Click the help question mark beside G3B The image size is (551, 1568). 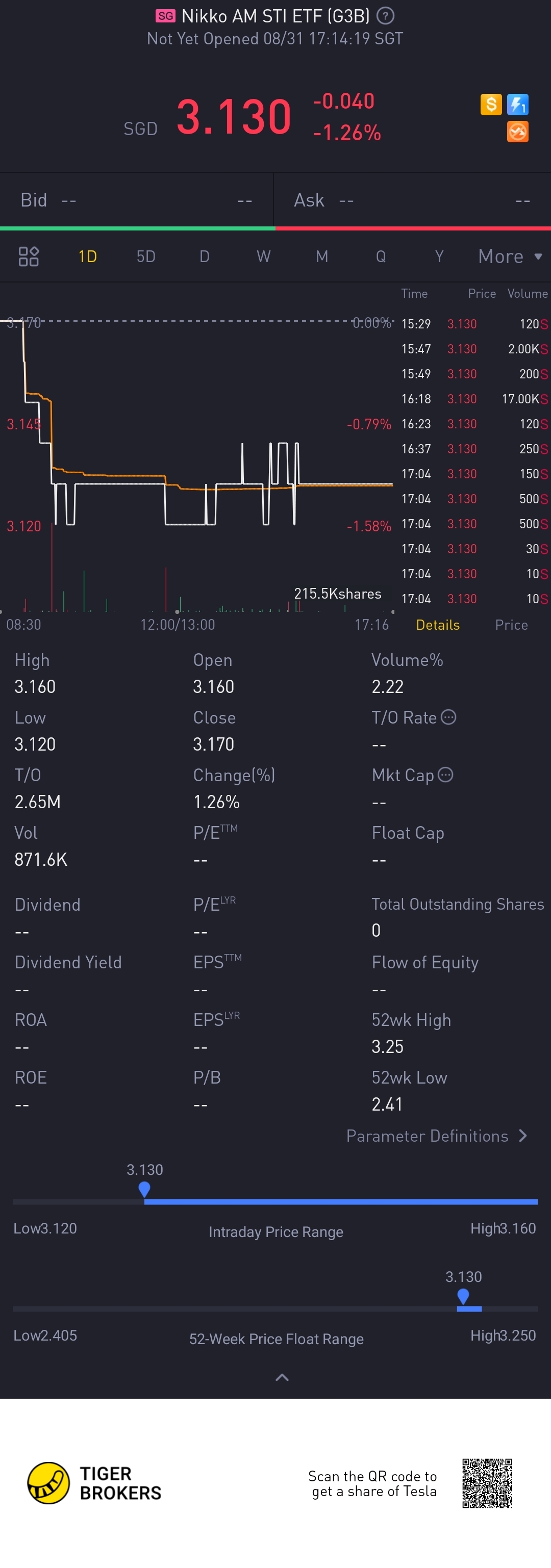pyautogui.click(x=385, y=16)
